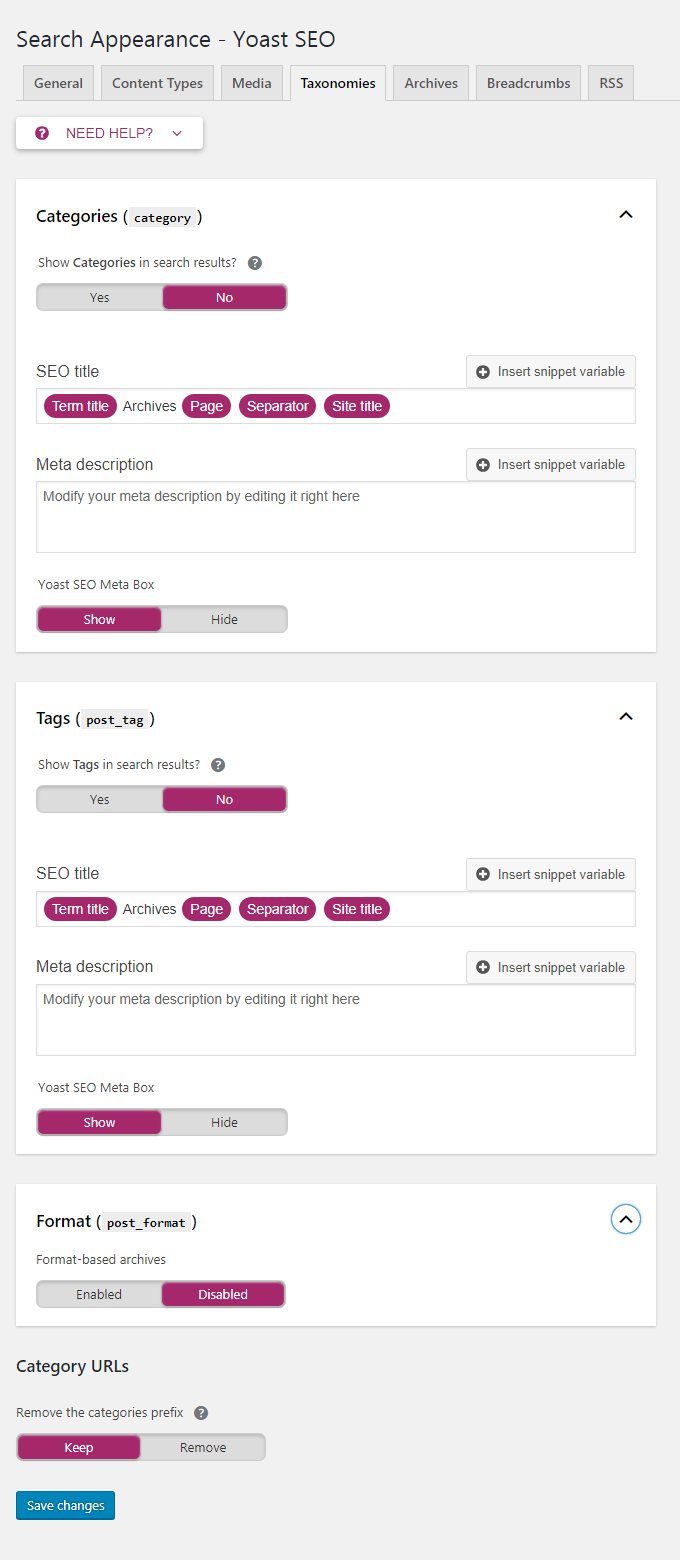
Task: Click the Categories Meta description text field
Action: point(336,517)
